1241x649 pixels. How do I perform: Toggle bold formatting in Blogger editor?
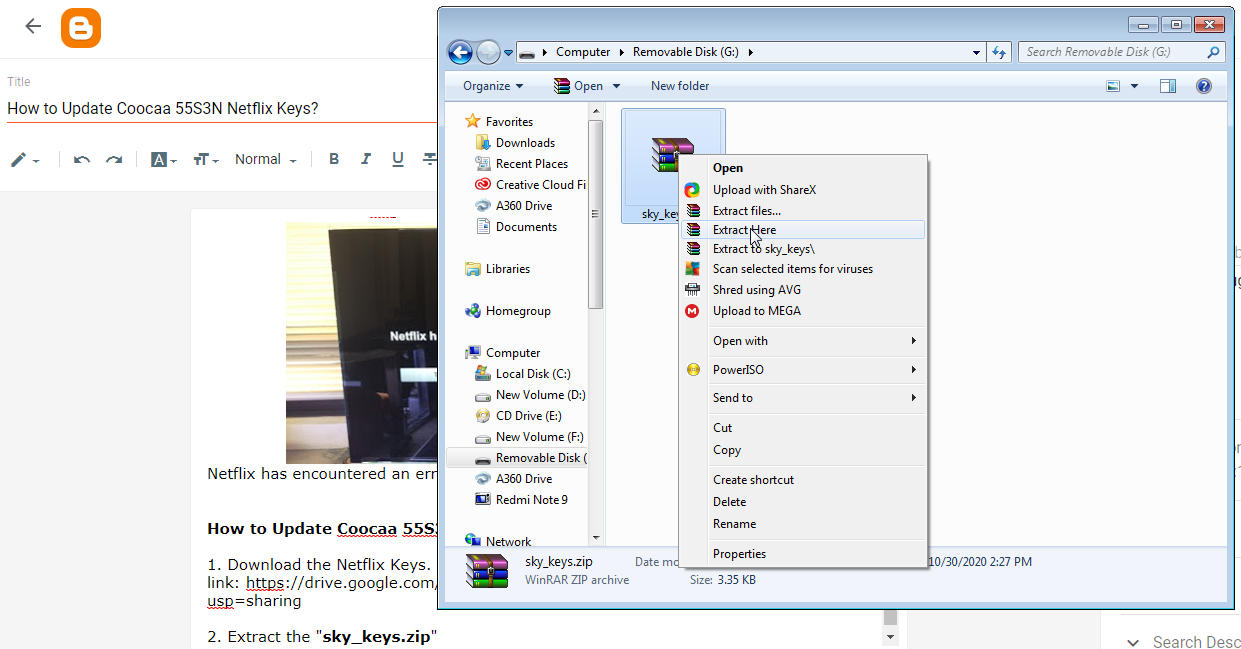pos(334,159)
